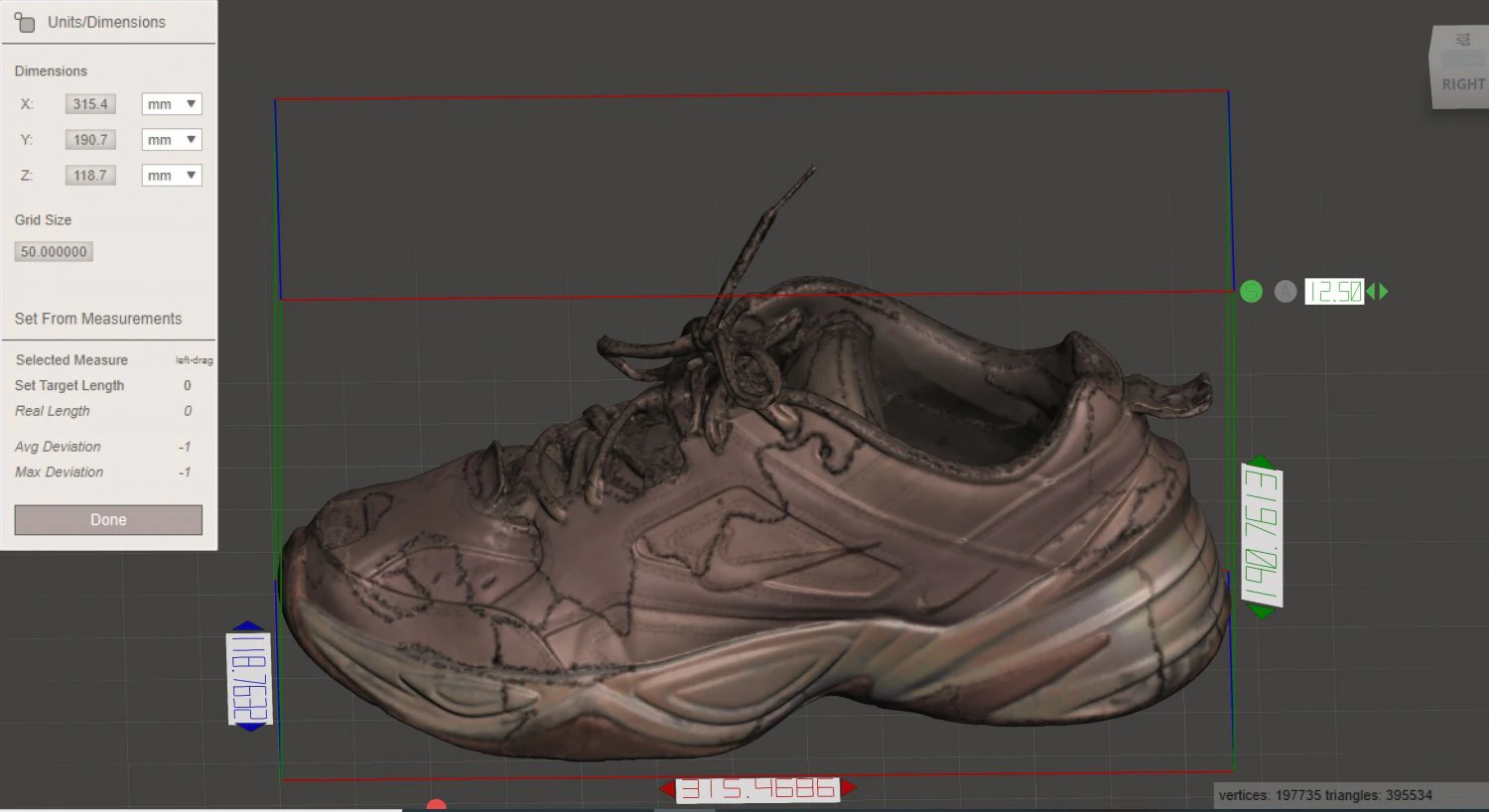This screenshot has height=812, width=1489.
Task: Toggle the grey A circle widget
Action: (1286, 291)
